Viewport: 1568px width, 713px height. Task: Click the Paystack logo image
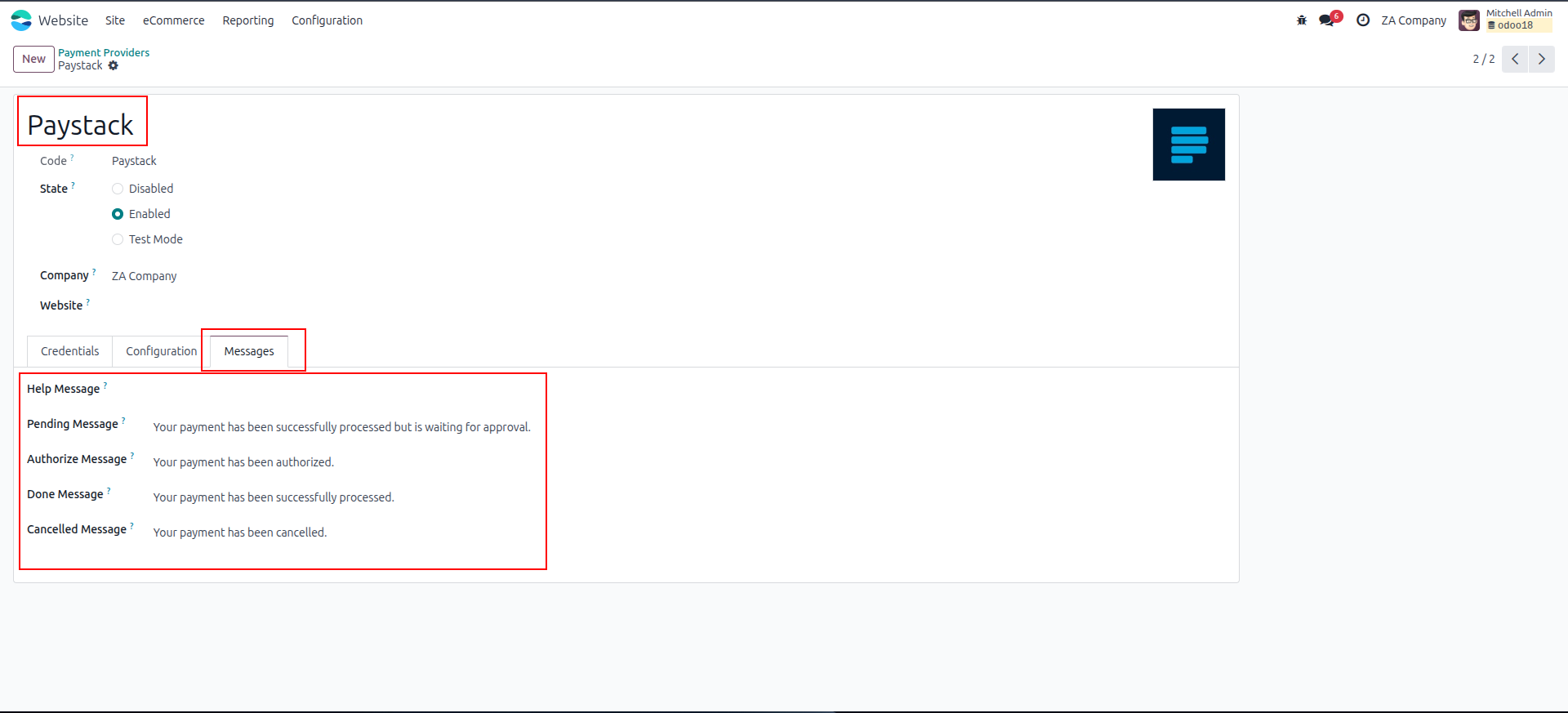(x=1189, y=145)
